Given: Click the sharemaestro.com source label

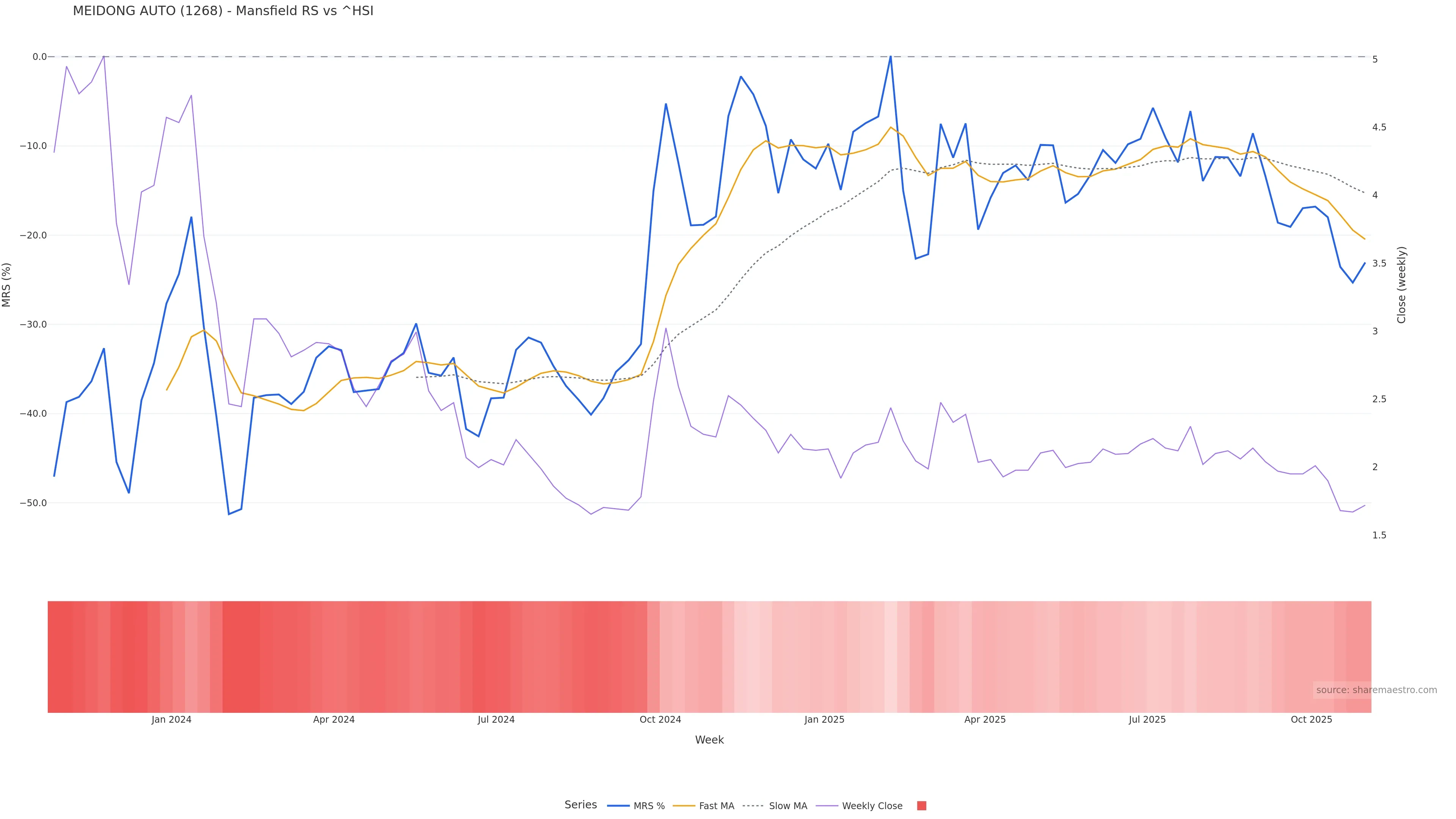Looking at the screenshot, I should pos(1376,690).
